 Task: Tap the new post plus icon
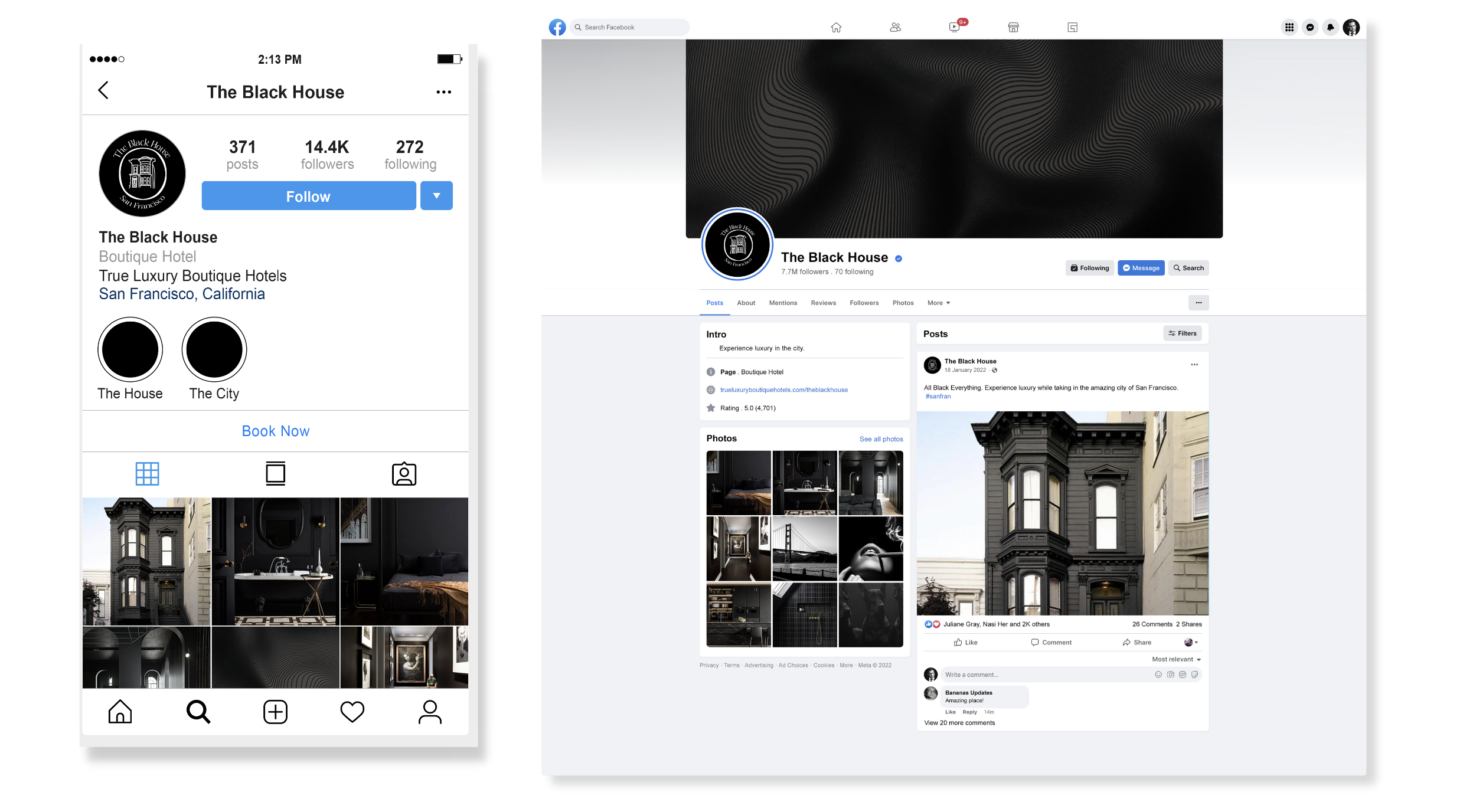pyautogui.click(x=275, y=712)
